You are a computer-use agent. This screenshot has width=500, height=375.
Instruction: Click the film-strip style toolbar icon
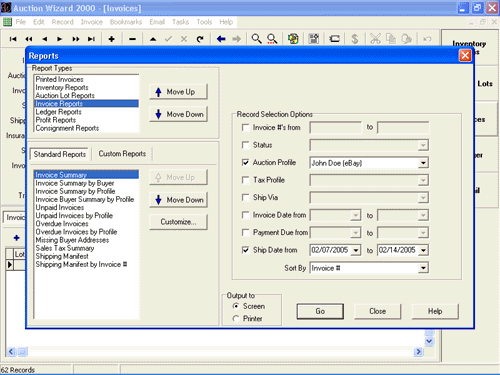(334, 39)
